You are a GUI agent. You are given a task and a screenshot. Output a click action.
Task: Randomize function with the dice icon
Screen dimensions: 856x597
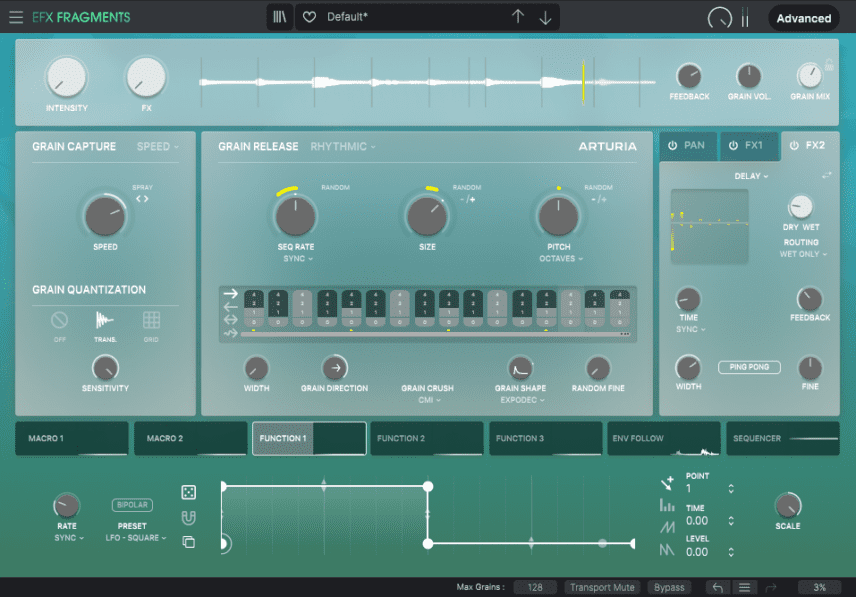pyautogui.click(x=188, y=492)
